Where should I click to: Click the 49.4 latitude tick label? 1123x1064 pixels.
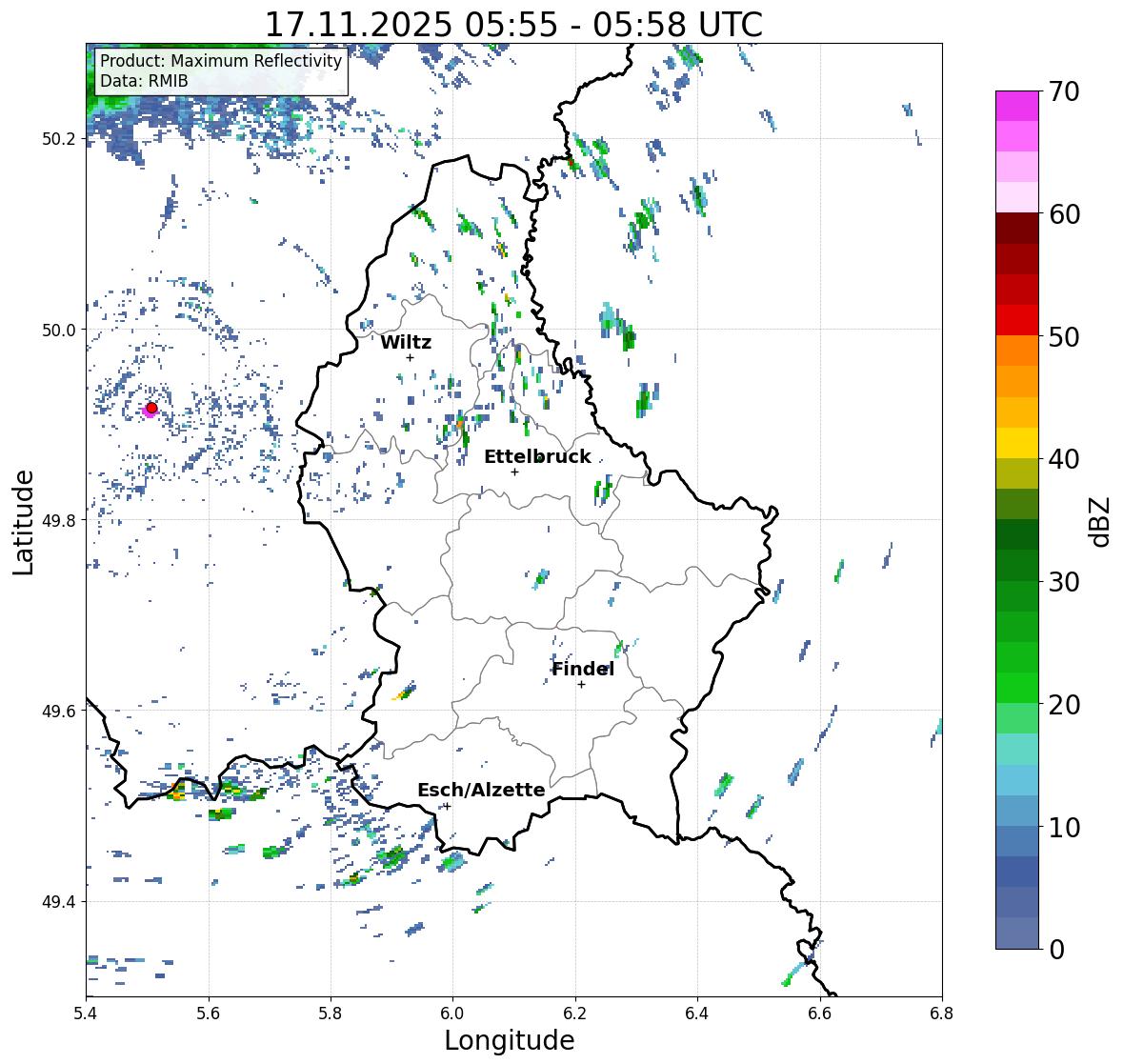[59, 901]
